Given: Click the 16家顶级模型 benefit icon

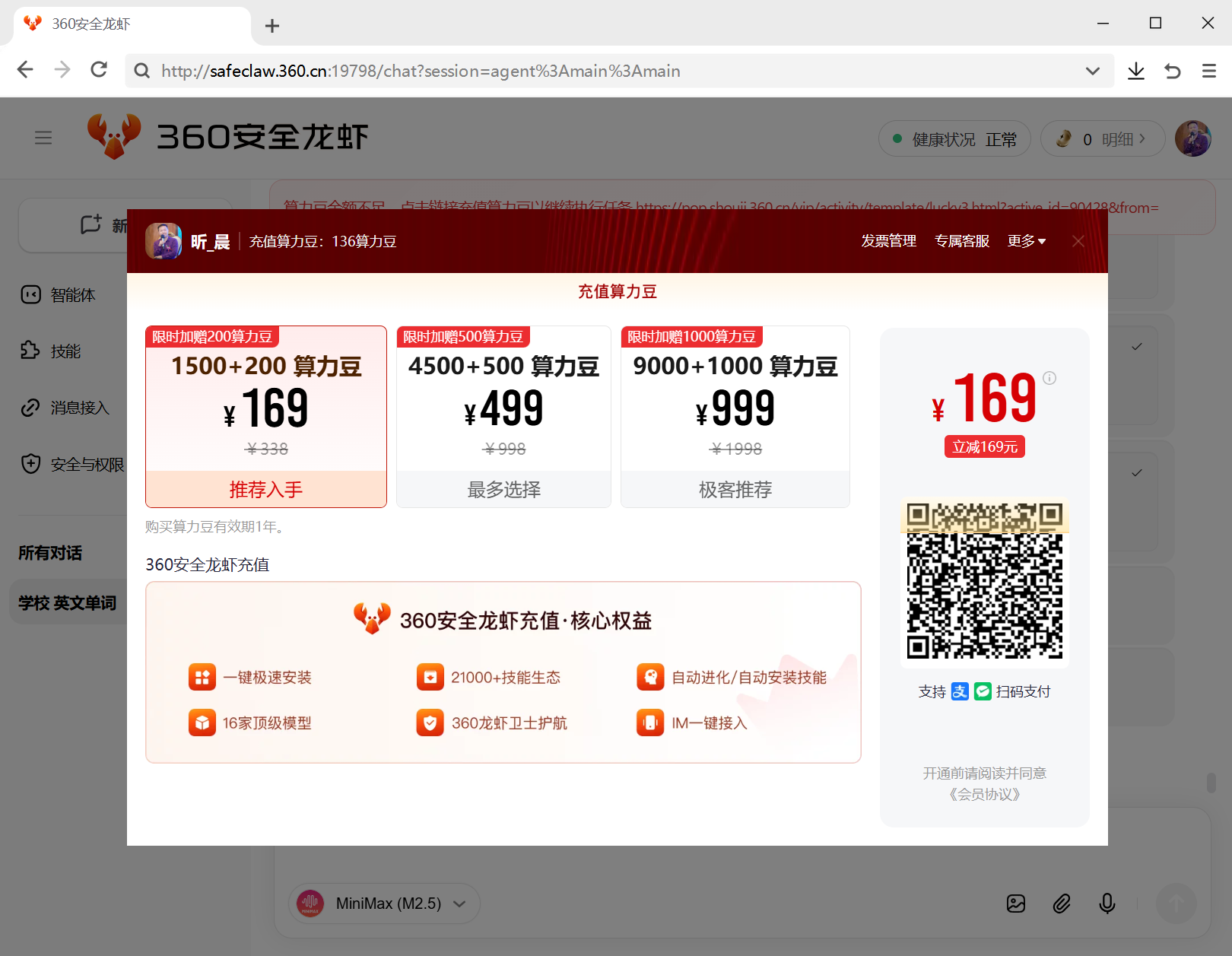Looking at the screenshot, I should (202, 723).
